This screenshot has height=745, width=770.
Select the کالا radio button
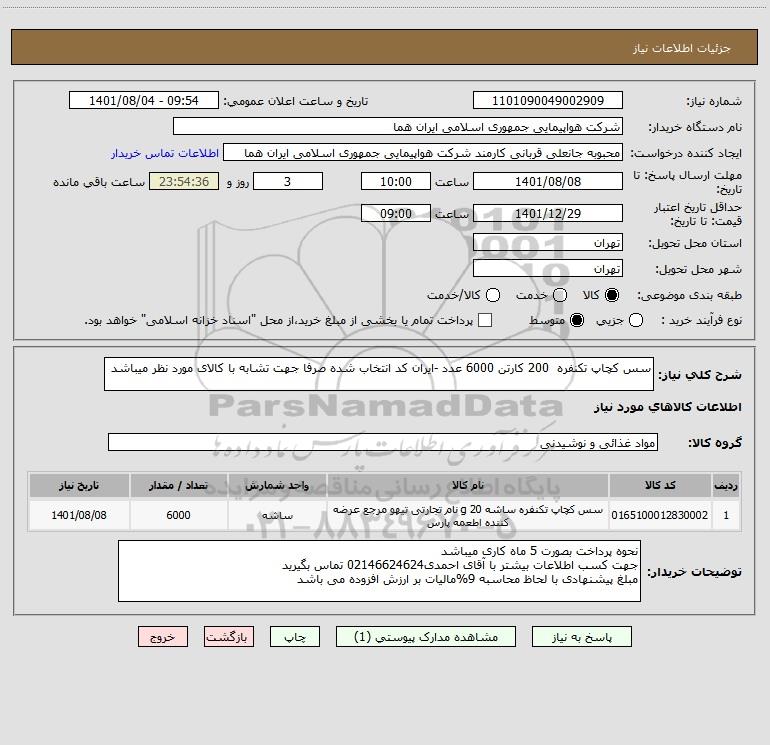click(612, 295)
